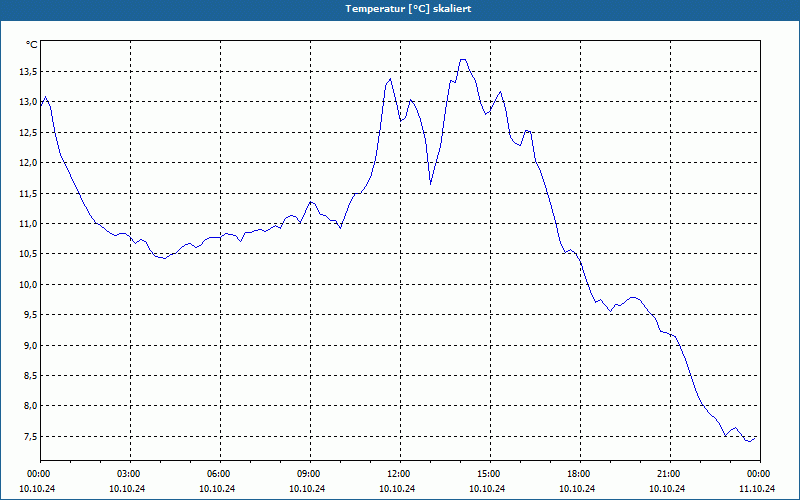Click the 10,0 y-axis label
800x500 pixels.
28,284
